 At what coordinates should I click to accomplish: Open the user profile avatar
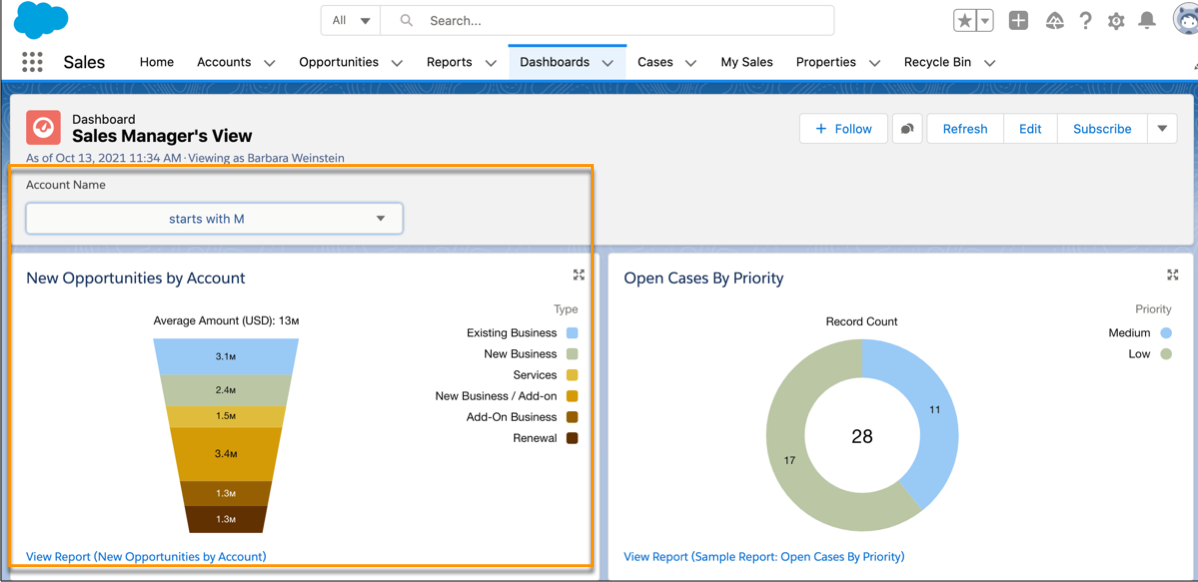pyautogui.click(x=1186, y=20)
